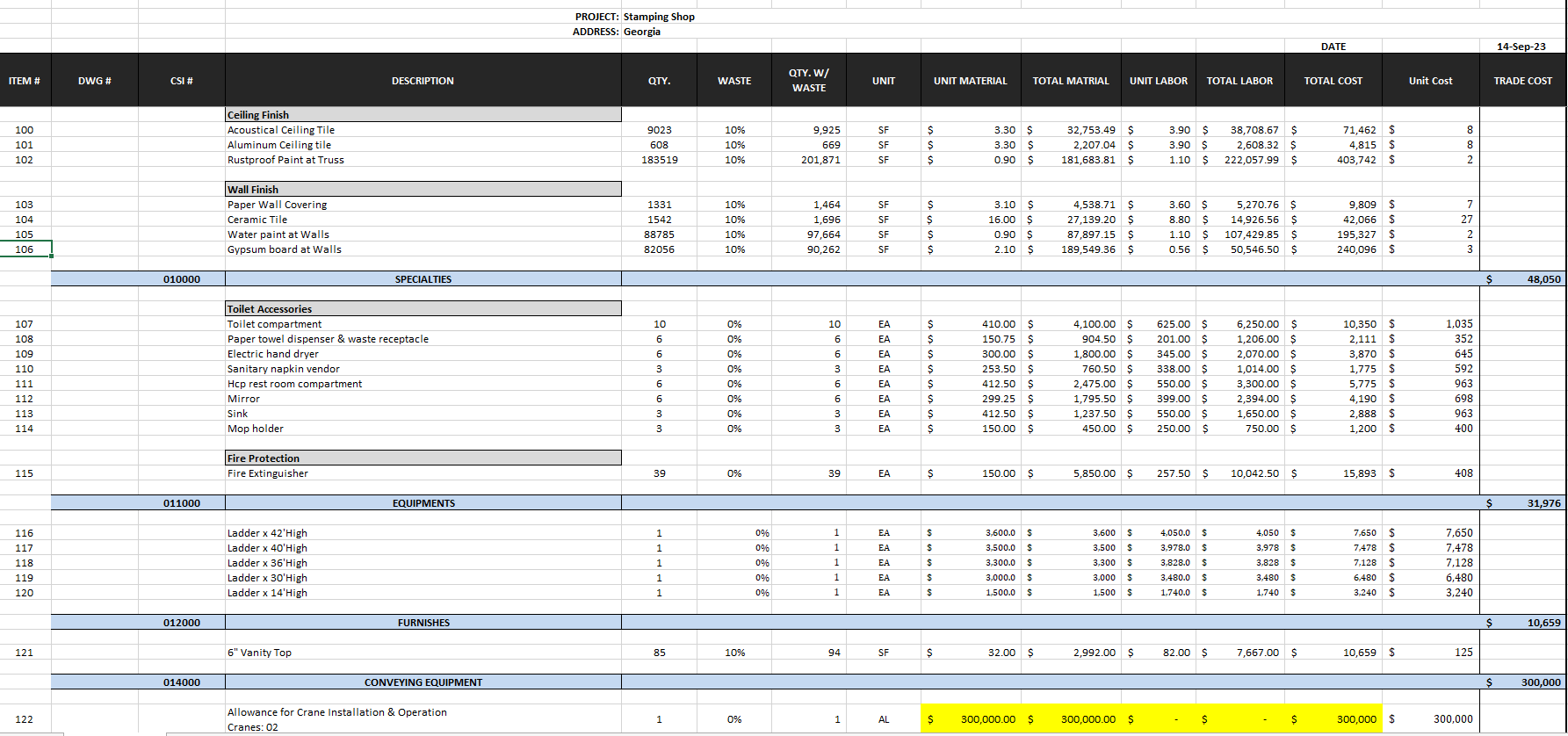
Task: Select the QTY. W/ WASTE header
Action: coord(808,81)
